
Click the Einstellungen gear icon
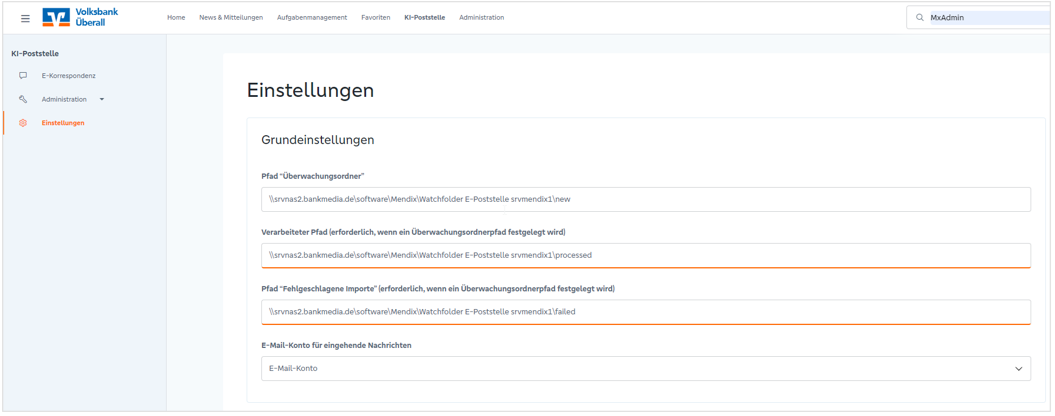coord(23,123)
